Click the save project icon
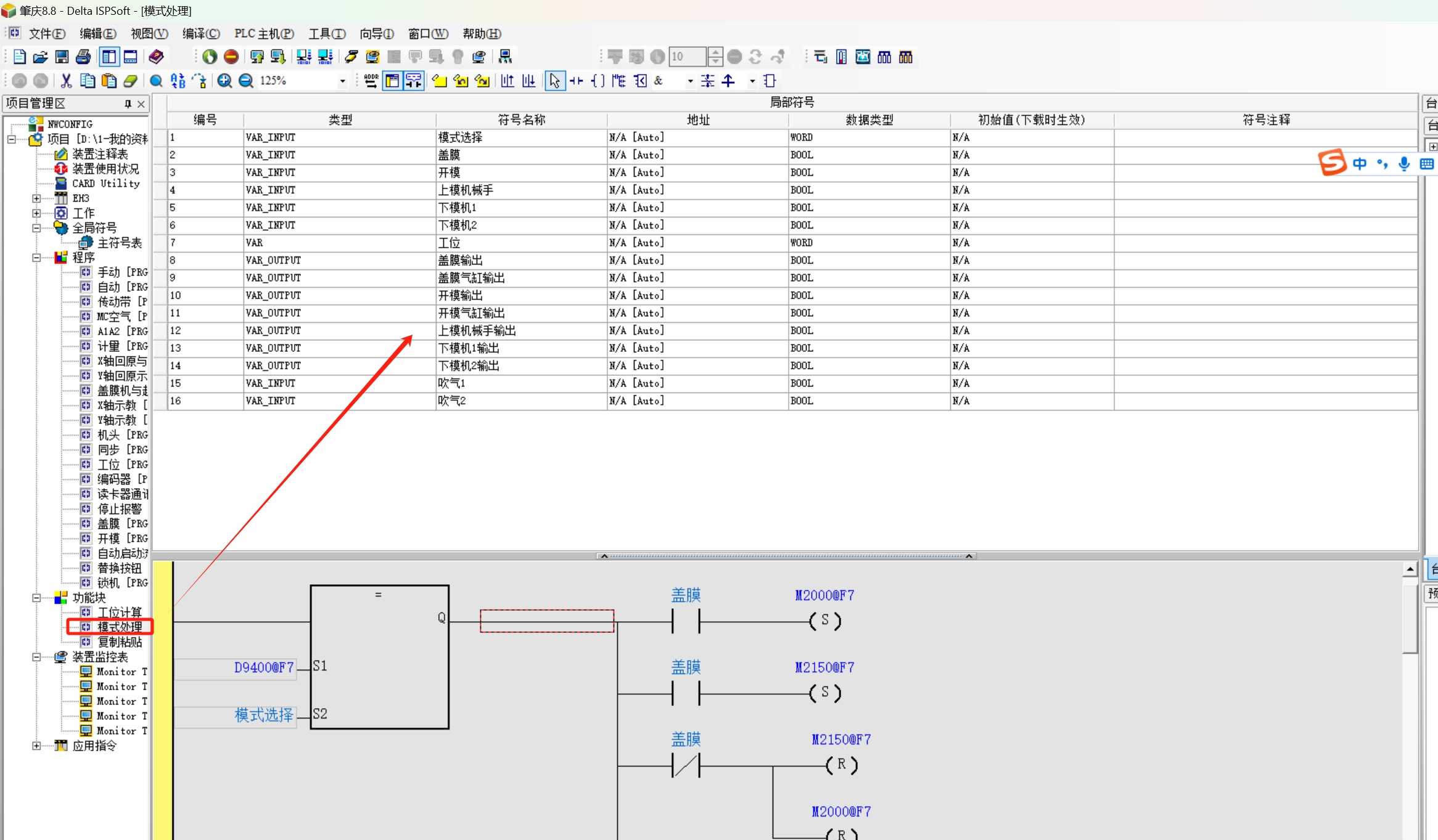This screenshot has height=840, width=1438. tap(62, 57)
